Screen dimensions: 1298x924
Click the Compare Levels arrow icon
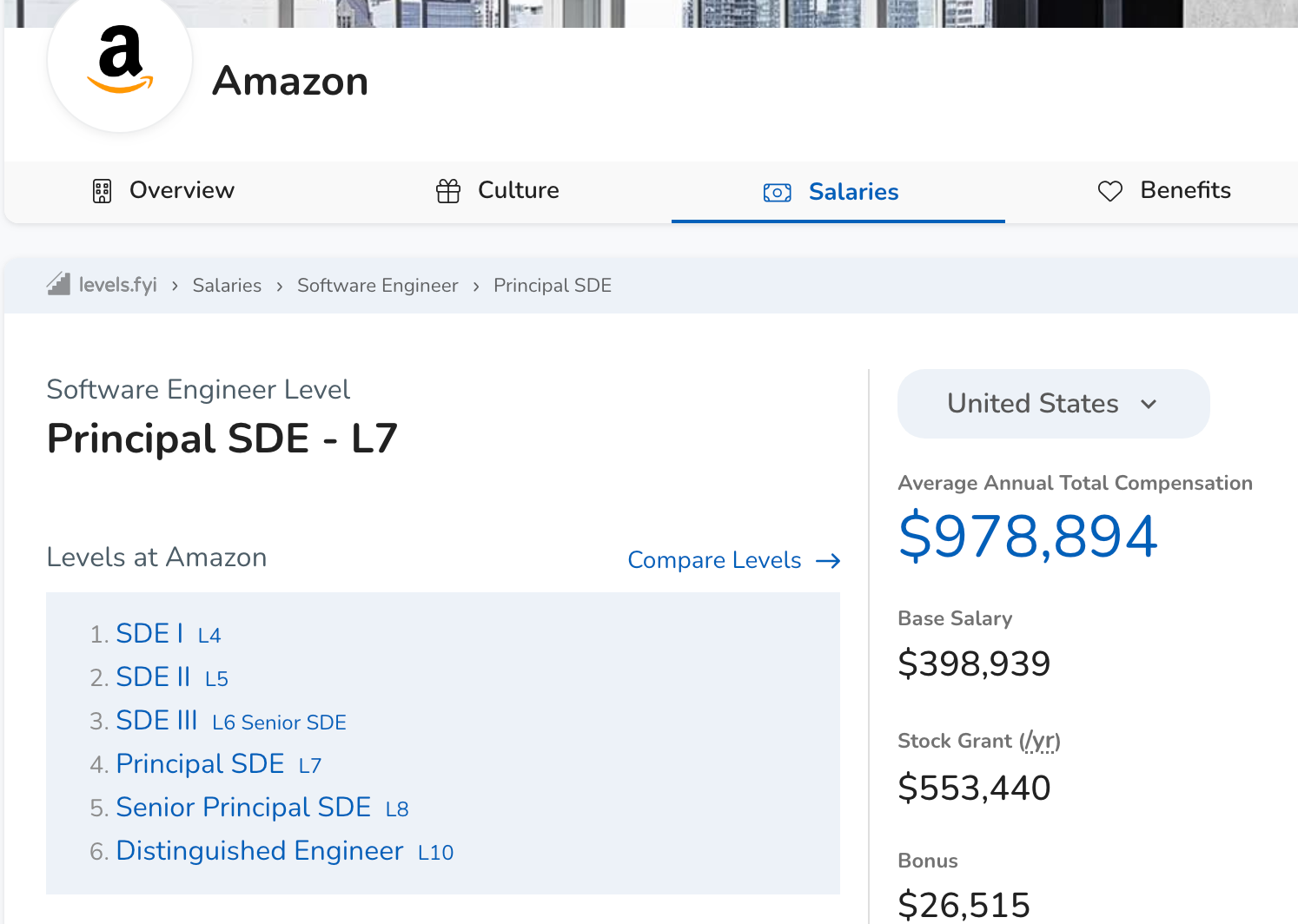point(828,561)
